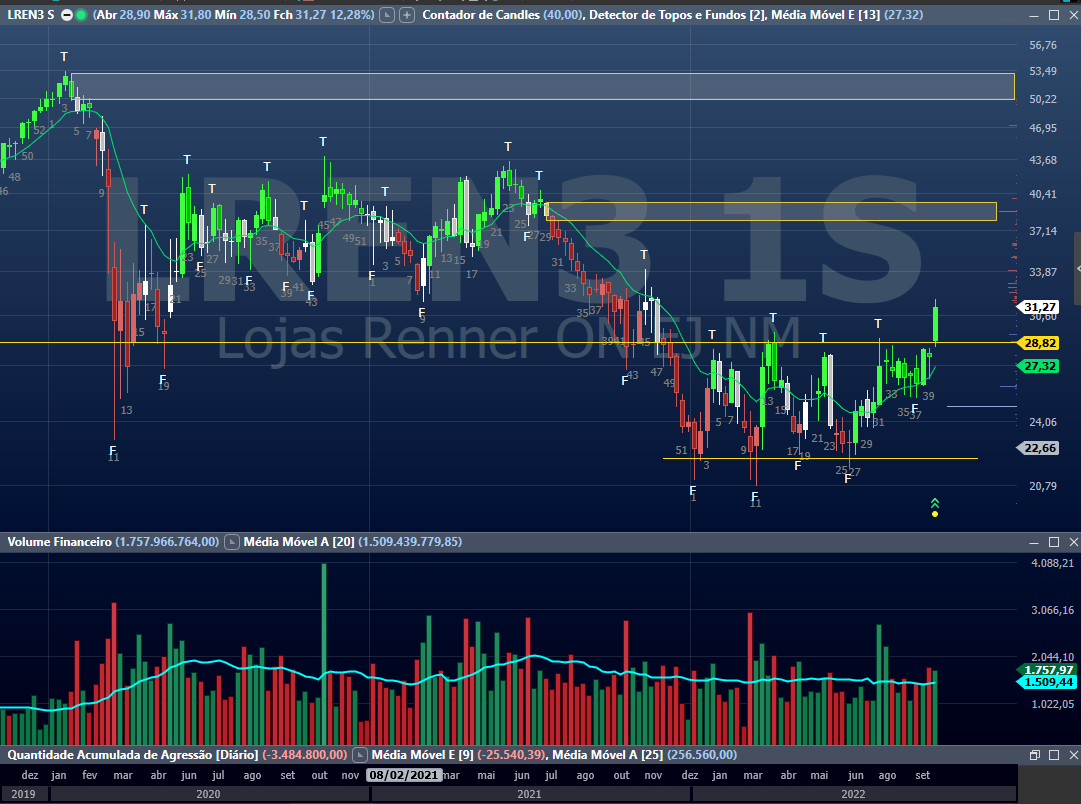
Task: Click Quantidade Acumulada de Agressão [Diário] label
Action: pyautogui.click(x=132, y=755)
